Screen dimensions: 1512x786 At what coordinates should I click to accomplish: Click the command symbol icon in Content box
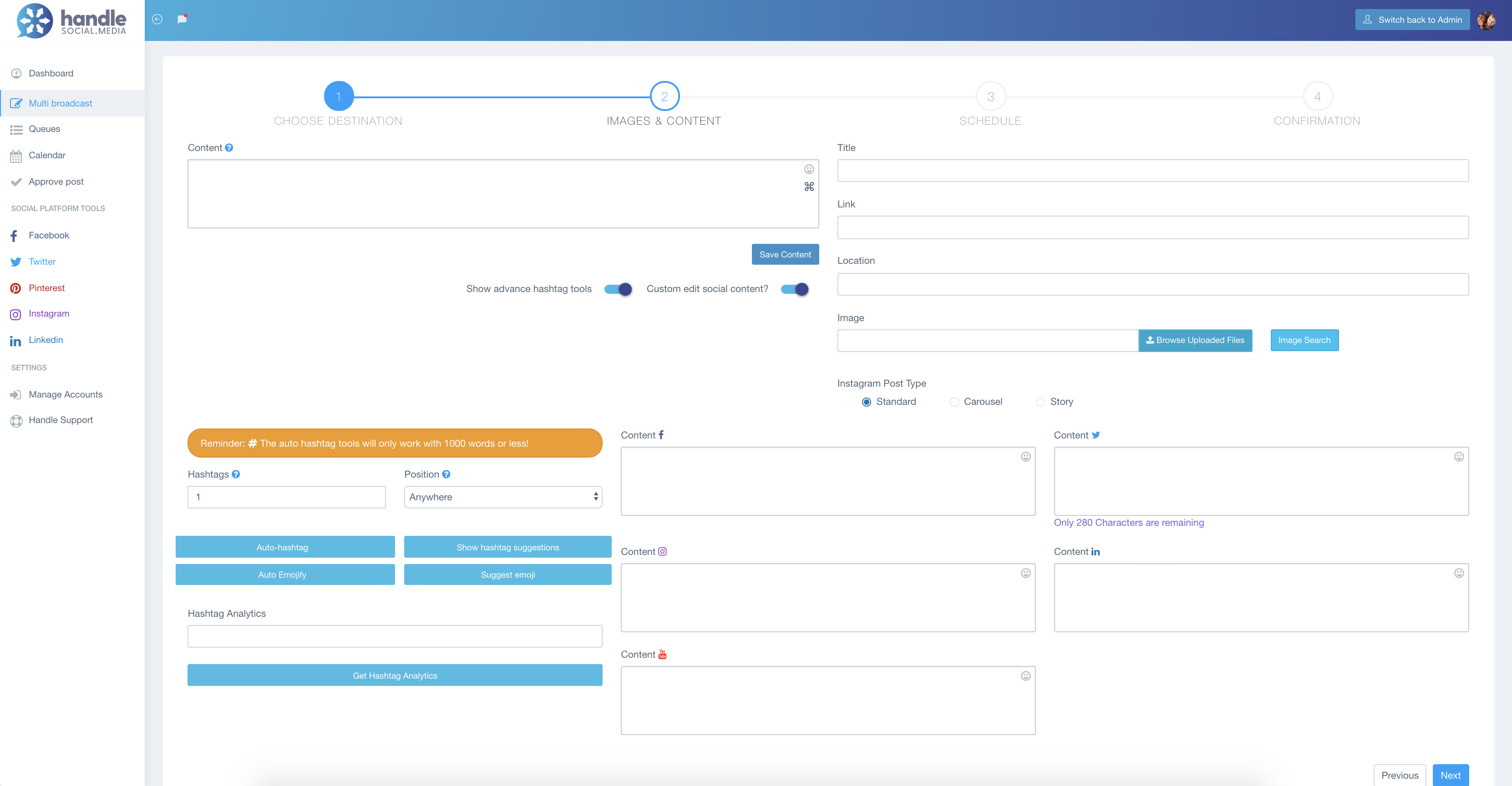pos(809,187)
